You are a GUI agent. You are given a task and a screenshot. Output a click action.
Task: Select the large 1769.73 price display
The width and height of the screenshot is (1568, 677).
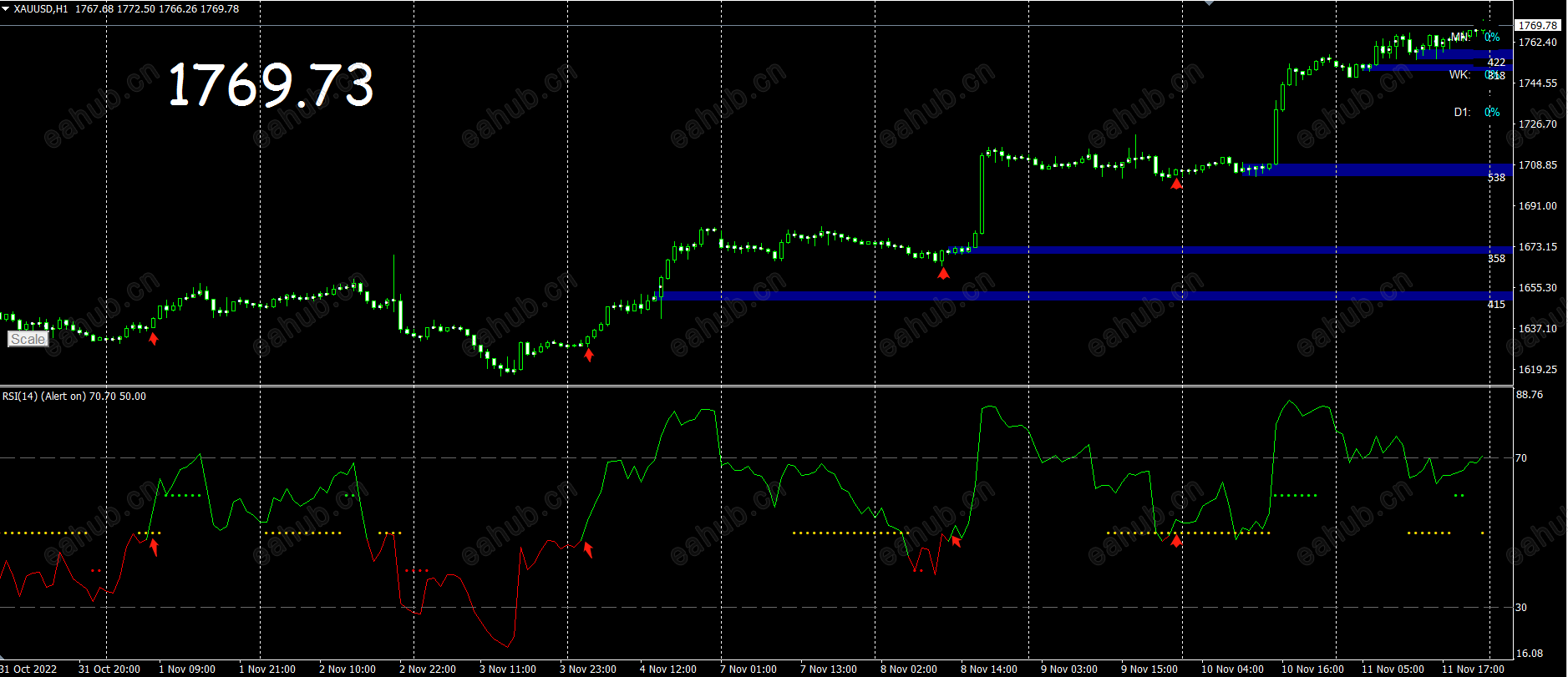(271, 85)
